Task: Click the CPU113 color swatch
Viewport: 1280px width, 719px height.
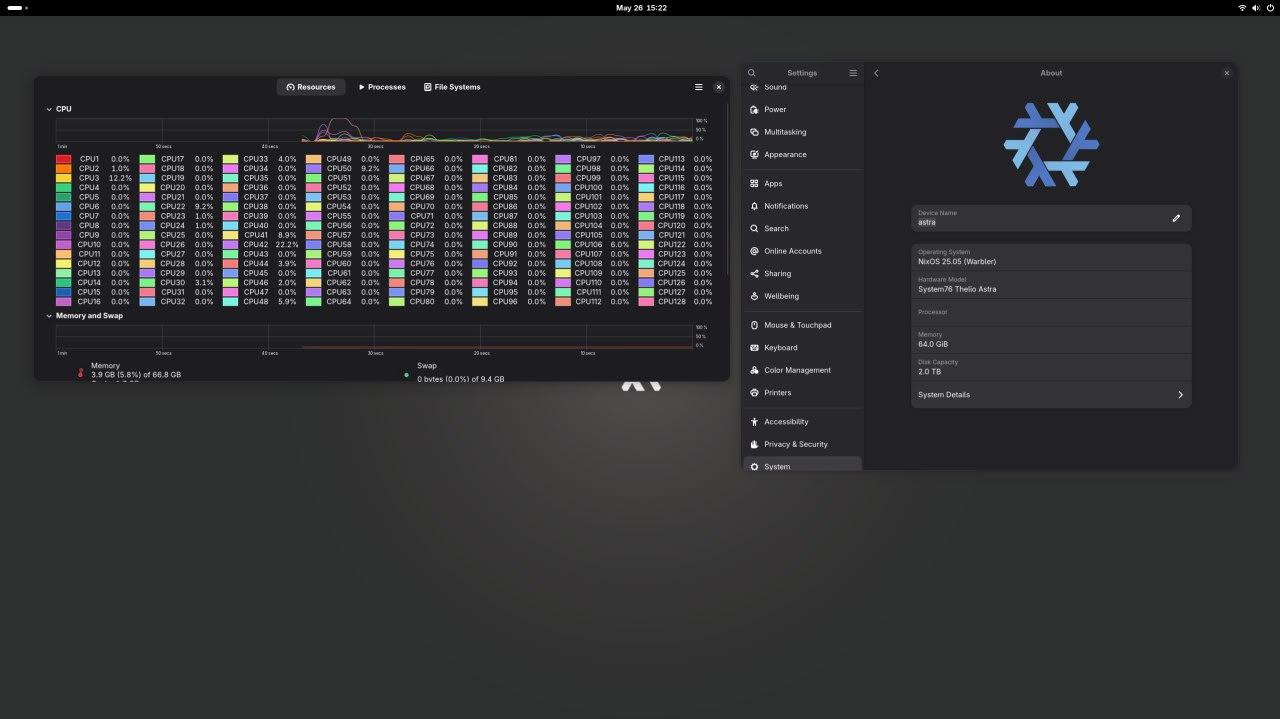Action: click(x=646, y=159)
